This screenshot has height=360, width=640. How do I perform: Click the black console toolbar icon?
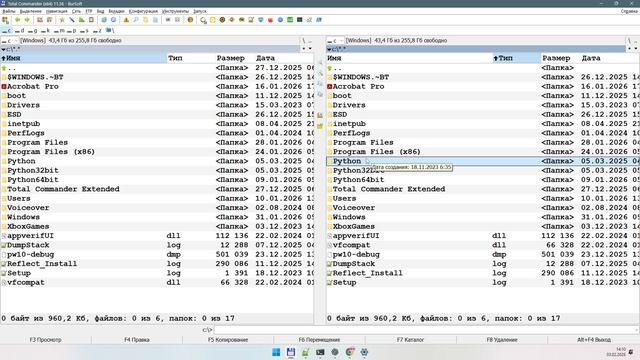point(300,20)
